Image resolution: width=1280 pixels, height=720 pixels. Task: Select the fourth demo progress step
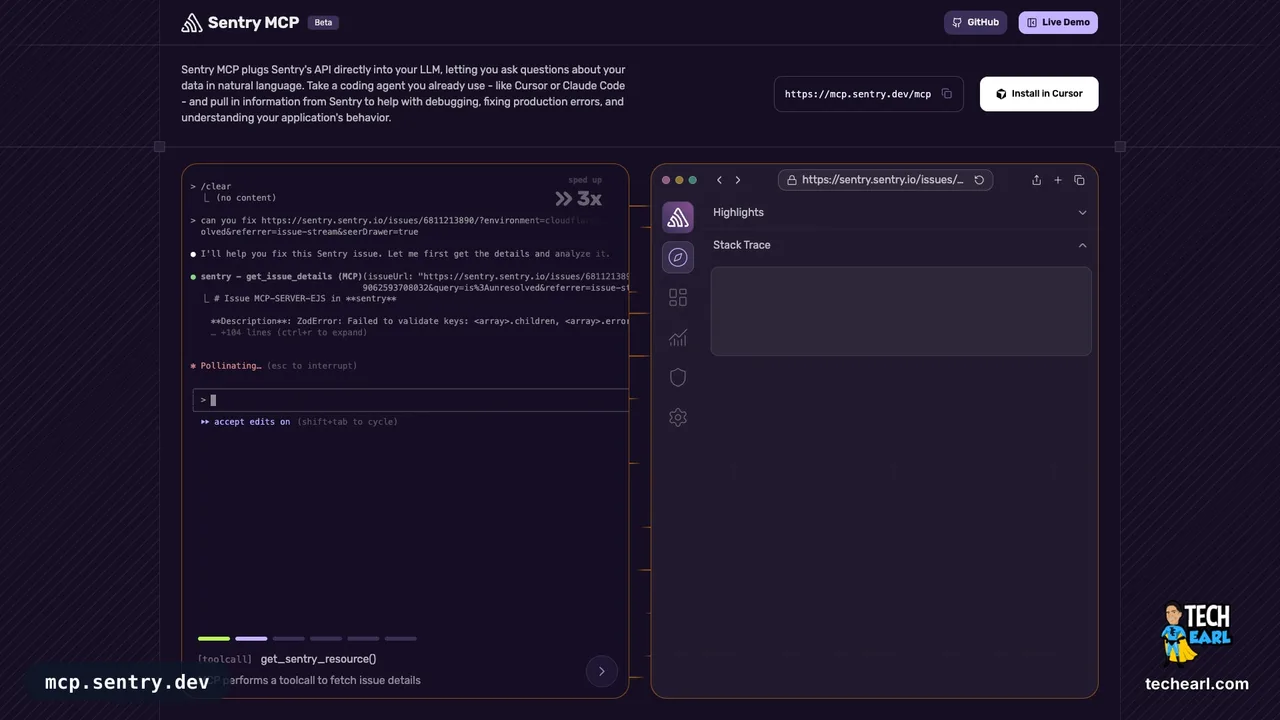pyautogui.click(x=326, y=638)
